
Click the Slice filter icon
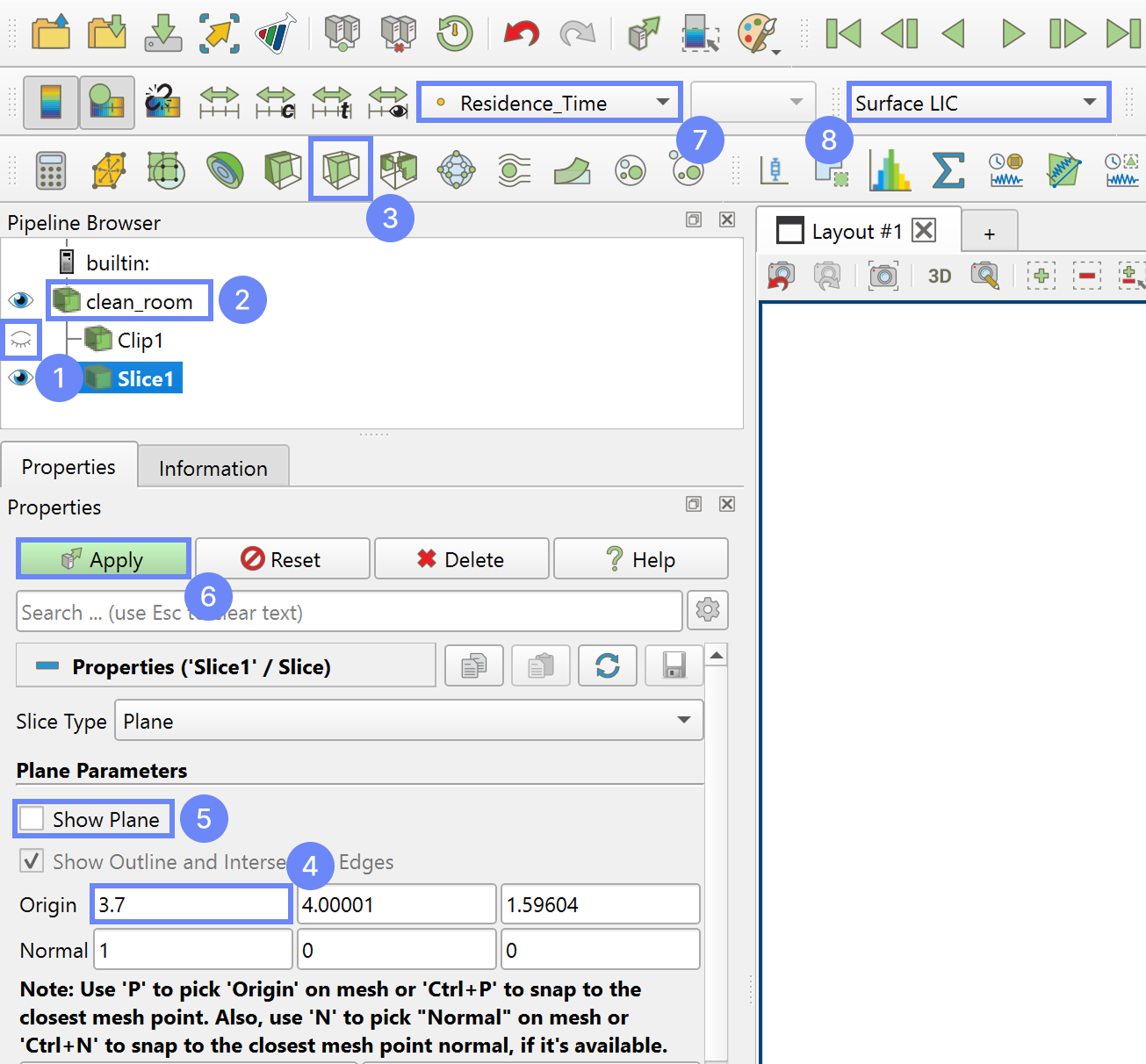pos(341,169)
